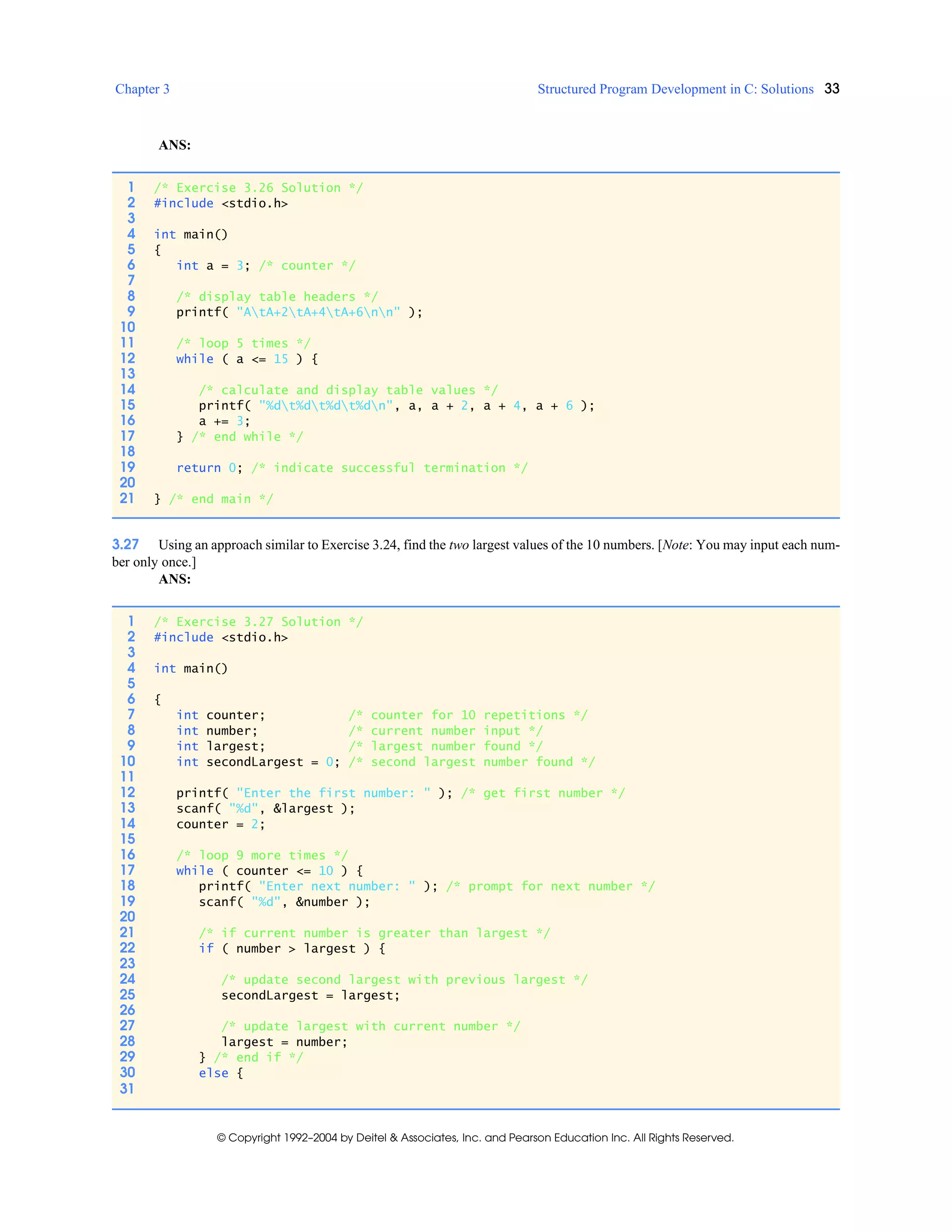This screenshot has width=952, height=1232.
Task: Click page number 33
Action: tap(831, 88)
